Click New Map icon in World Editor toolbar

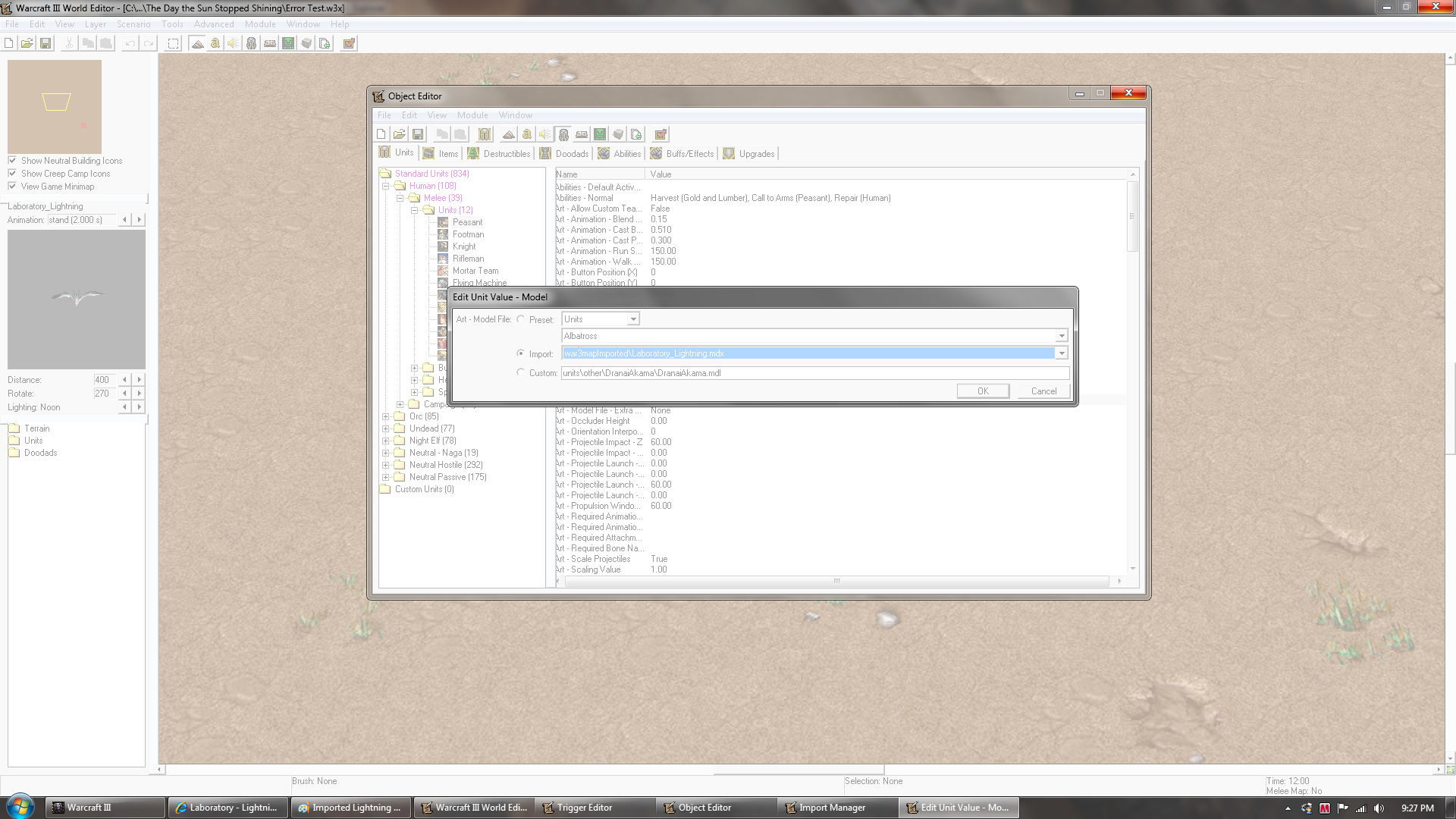pos(9,43)
